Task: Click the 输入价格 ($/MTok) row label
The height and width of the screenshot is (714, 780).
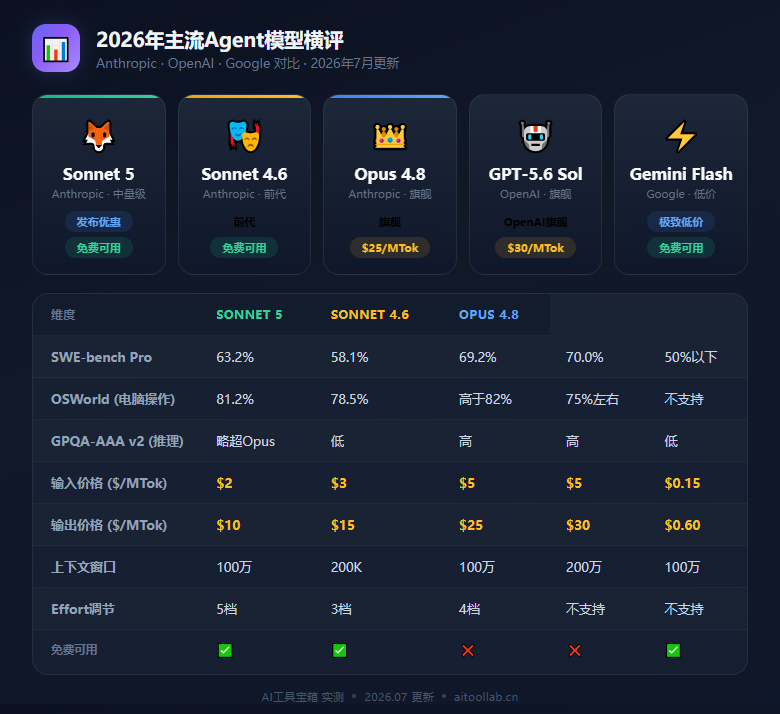Action: coord(109,483)
